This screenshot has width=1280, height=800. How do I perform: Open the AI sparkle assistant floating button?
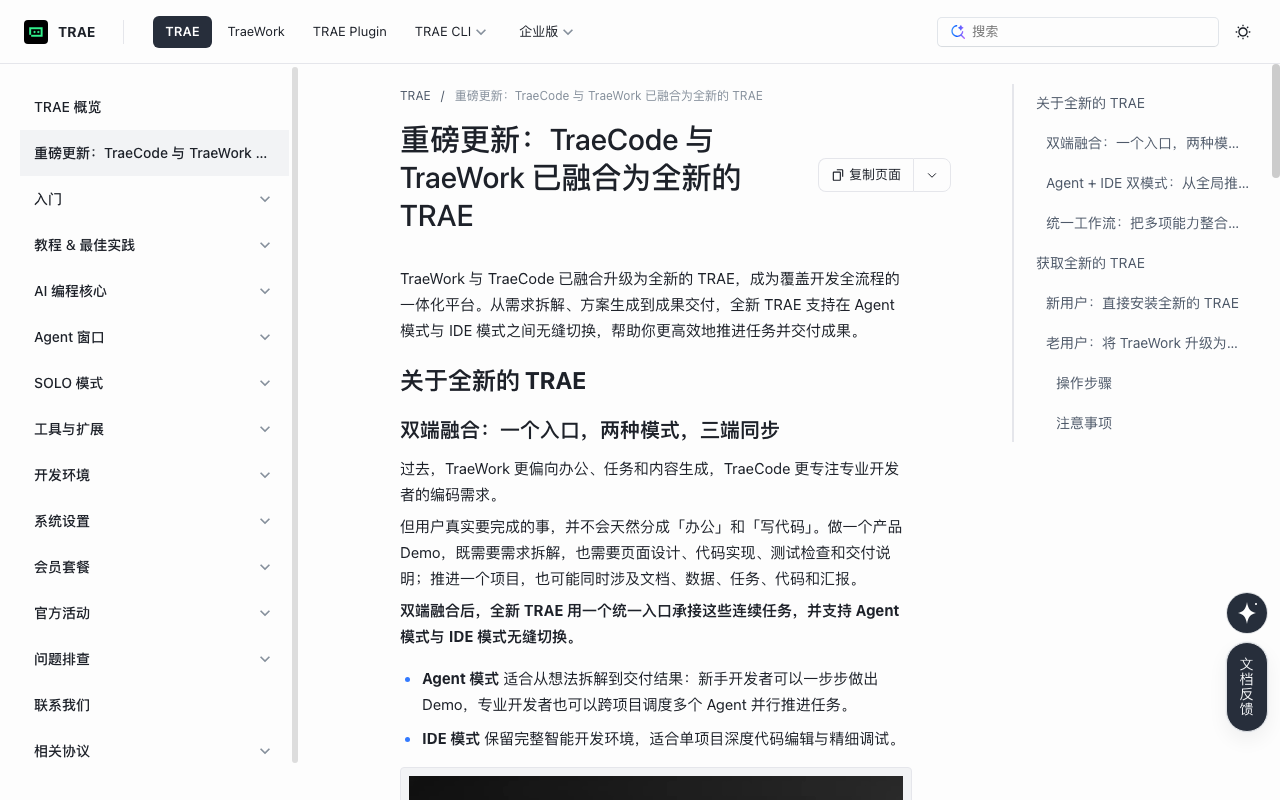pyautogui.click(x=1247, y=613)
